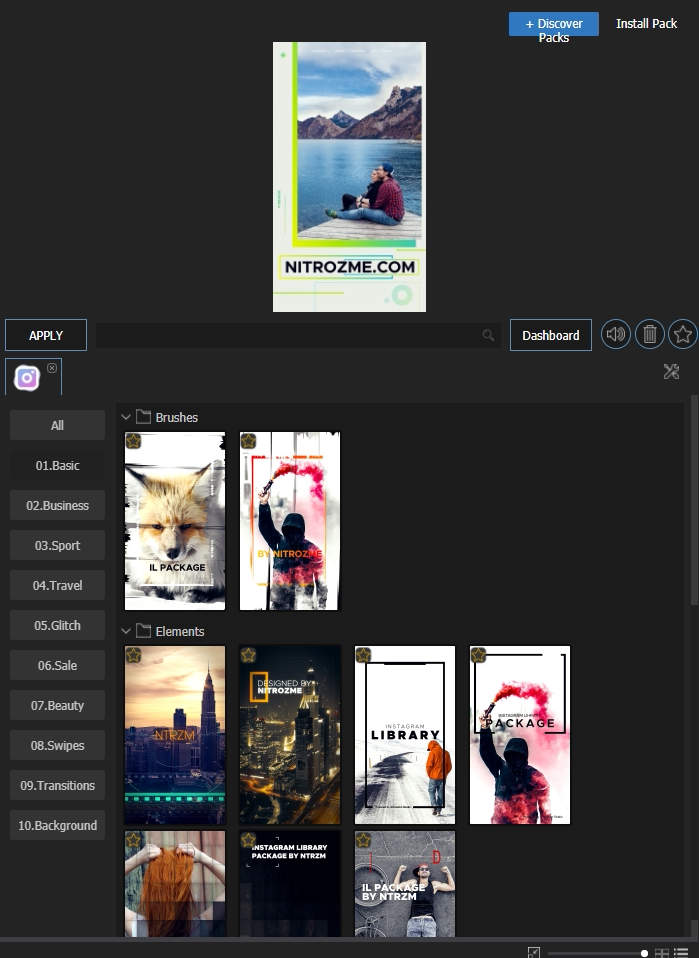Click the search magnifier icon
Image resolution: width=699 pixels, height=958 pixels.
tap(488, 335)
